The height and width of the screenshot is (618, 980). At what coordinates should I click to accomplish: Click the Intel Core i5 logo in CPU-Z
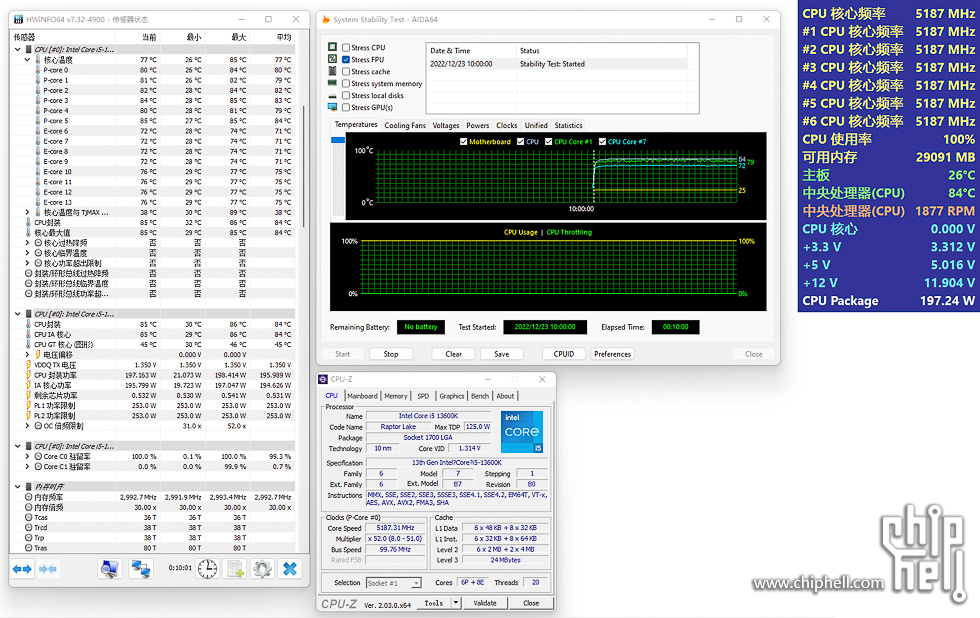[x=522, y=432]
